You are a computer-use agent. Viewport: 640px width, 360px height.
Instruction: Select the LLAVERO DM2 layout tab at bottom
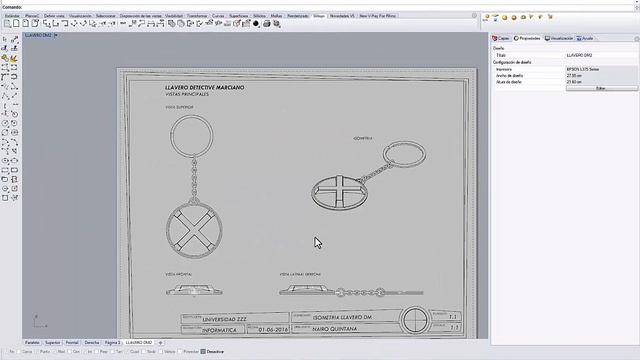[x=139, y=343]
